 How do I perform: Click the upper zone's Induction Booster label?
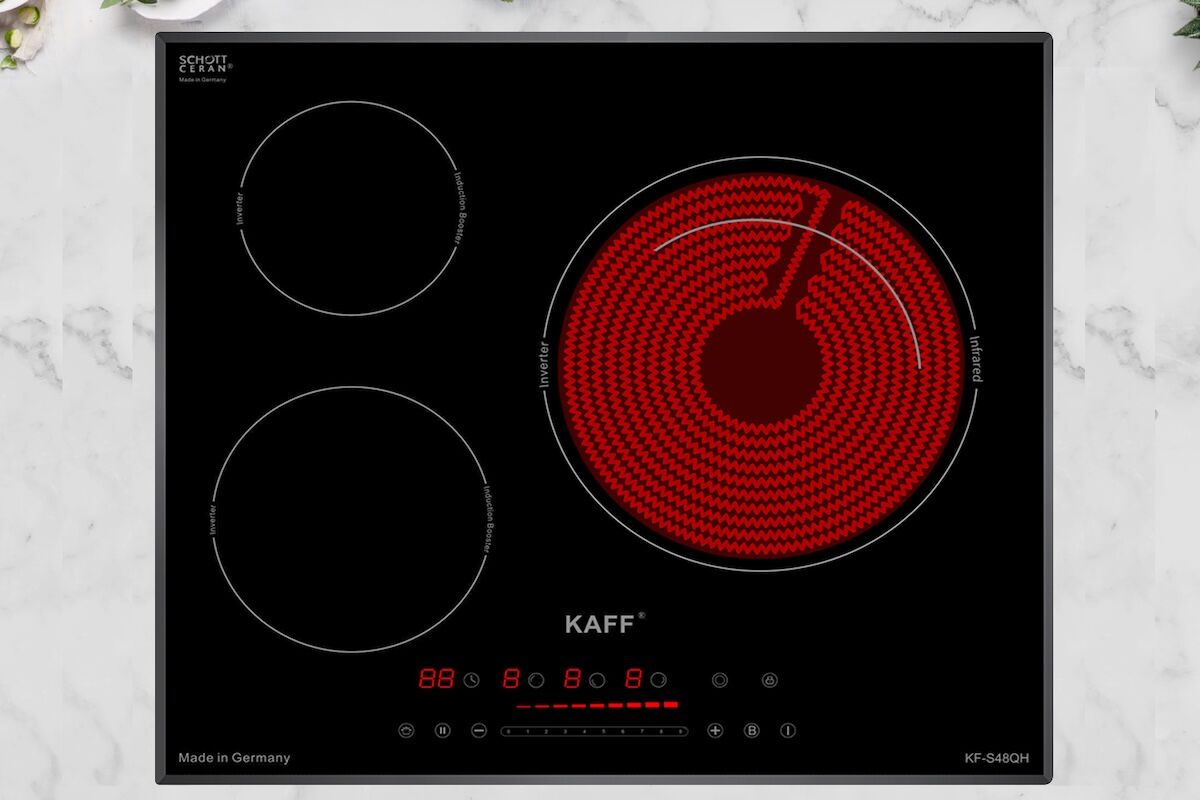(458, 208)
